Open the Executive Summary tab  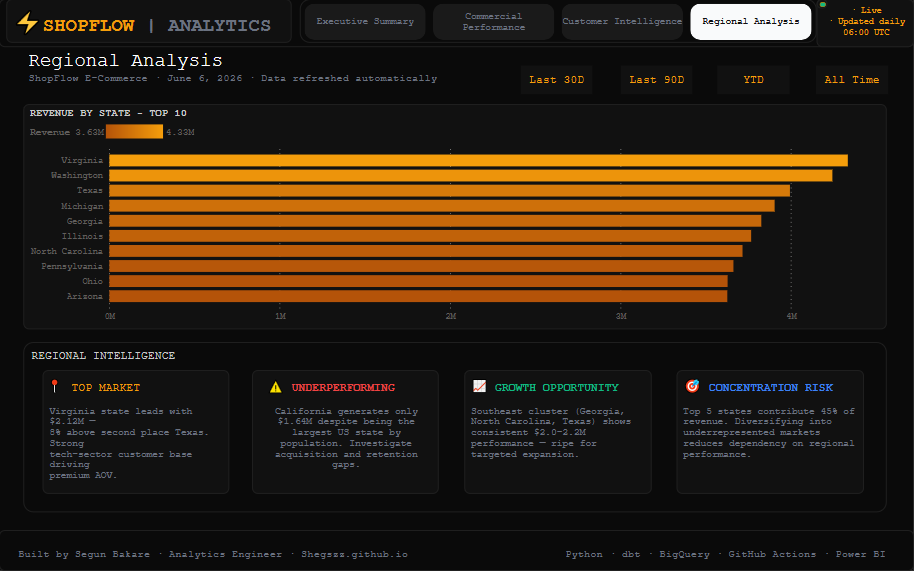[365, 22]
